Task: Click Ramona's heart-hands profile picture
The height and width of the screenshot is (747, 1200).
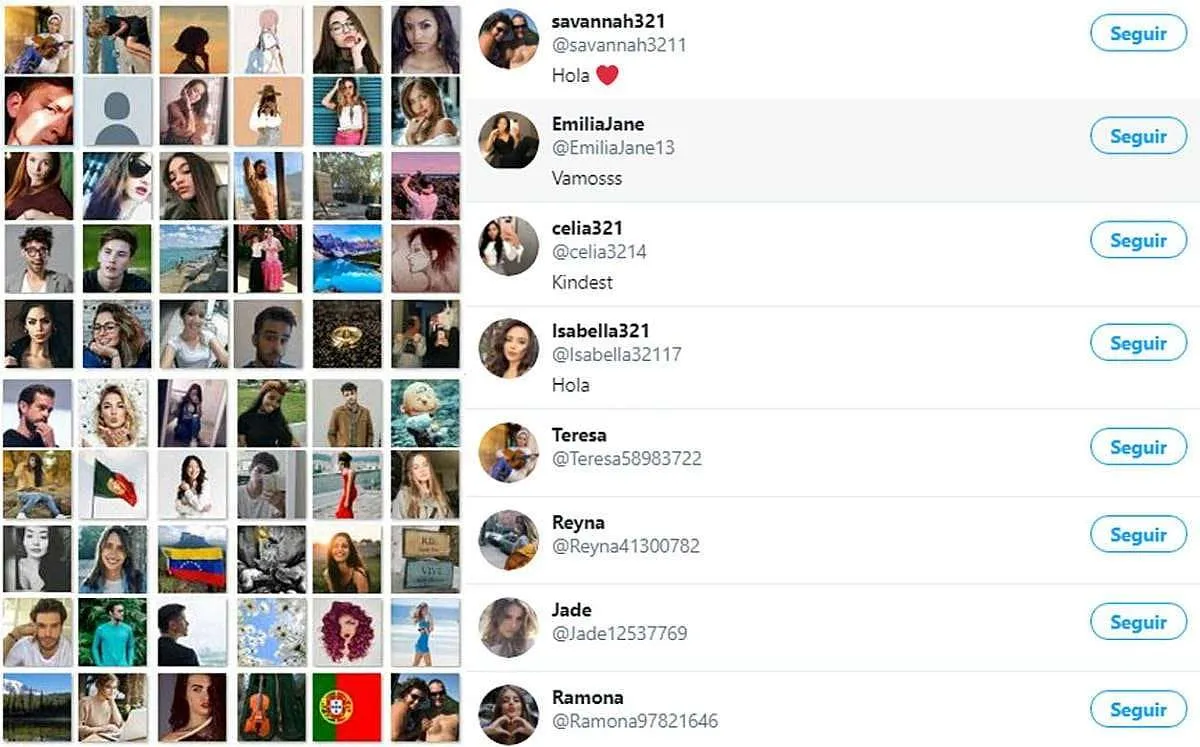Action: coord(509,714)
